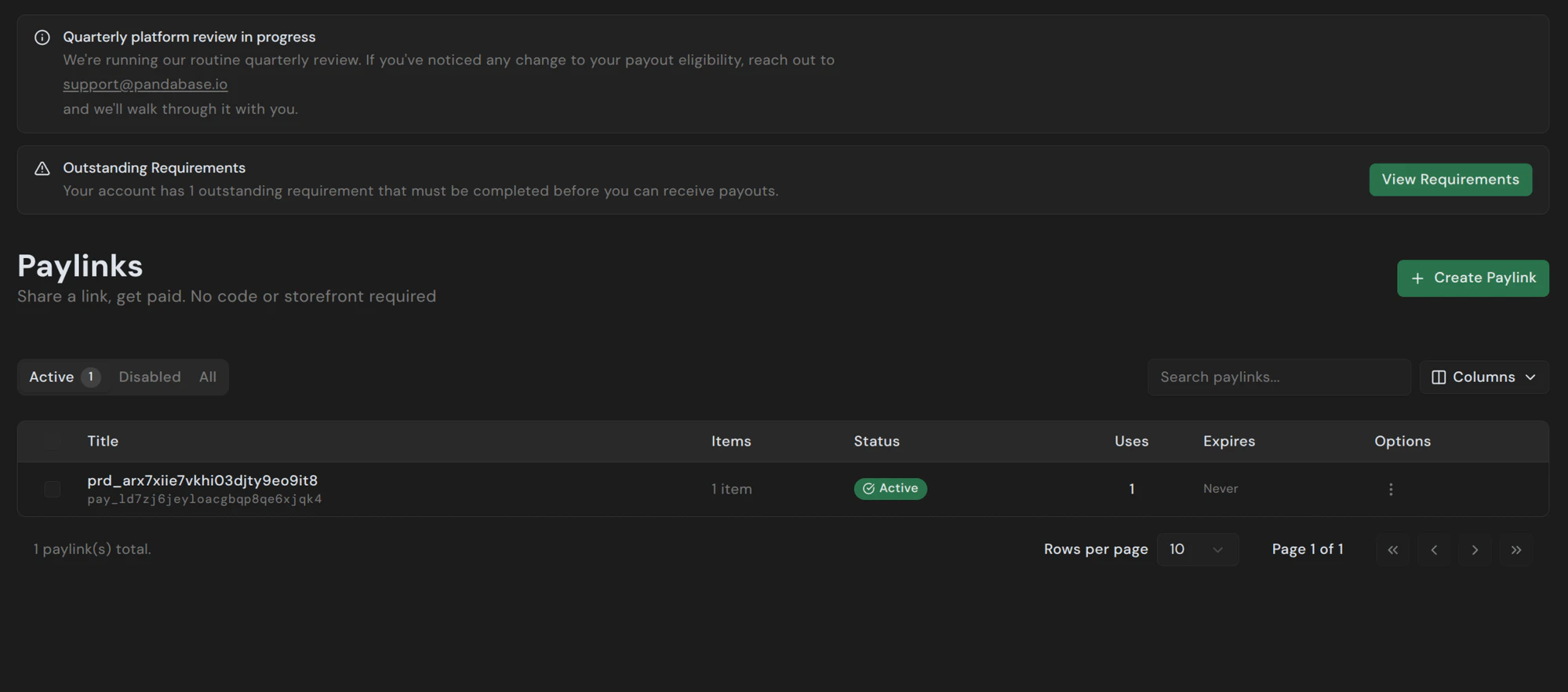Click the warning triangle beside Outstanding Requirements
Image resolution: width=1568 pixels, height=692 pixels.
point(42,169)
